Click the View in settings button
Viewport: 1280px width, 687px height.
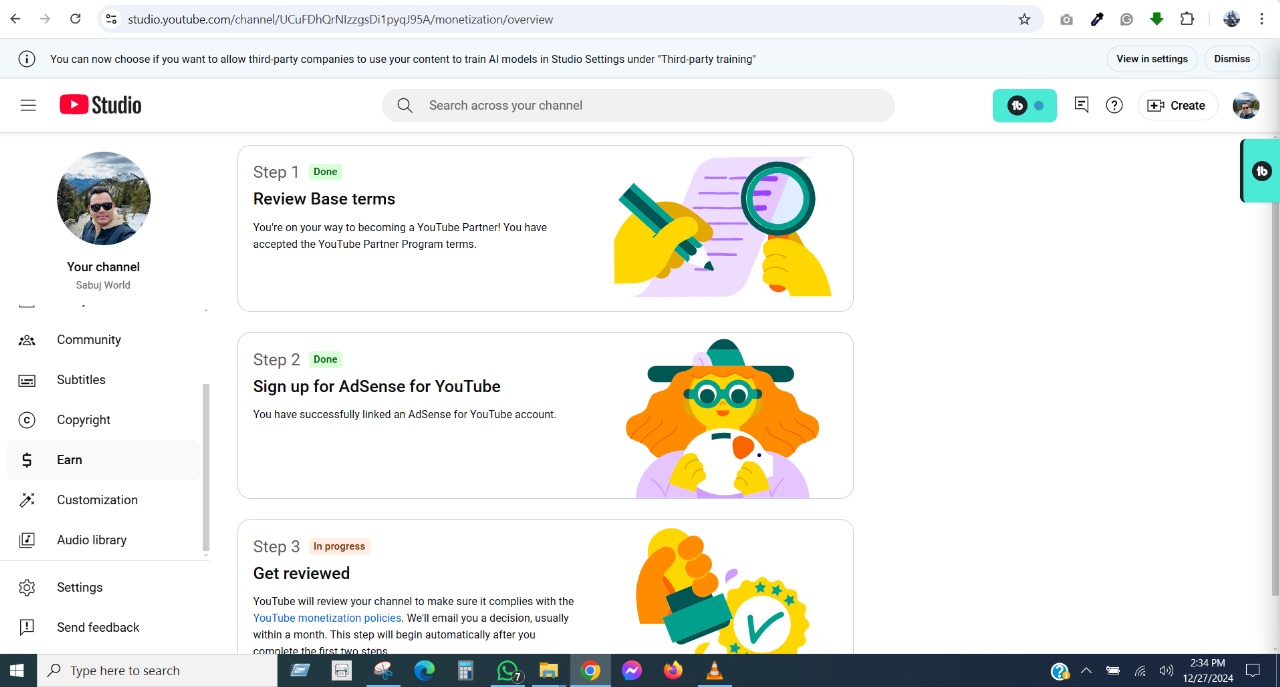tap(1152, 59)
